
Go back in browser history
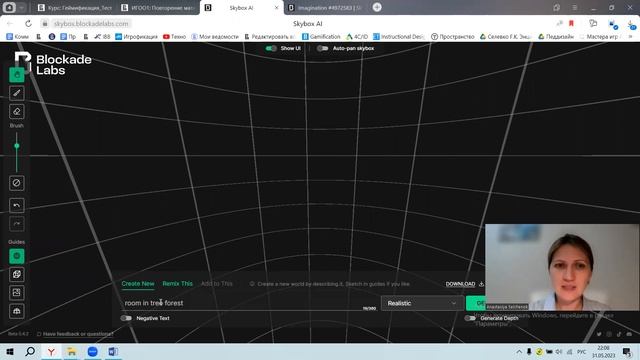(x=10, y=24)
